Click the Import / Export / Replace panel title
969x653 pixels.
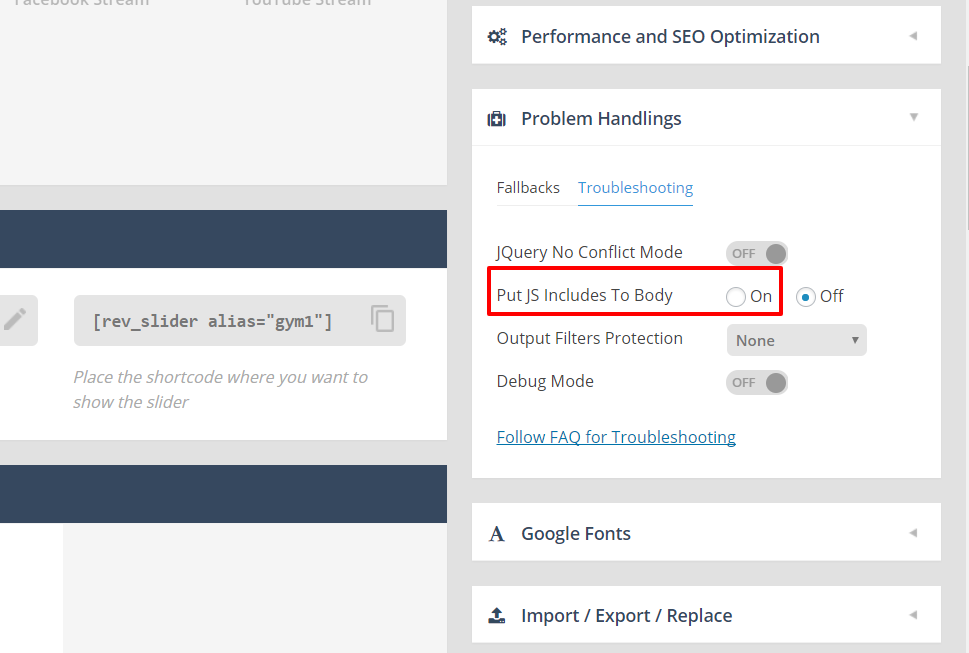click(x=626, y=616)
